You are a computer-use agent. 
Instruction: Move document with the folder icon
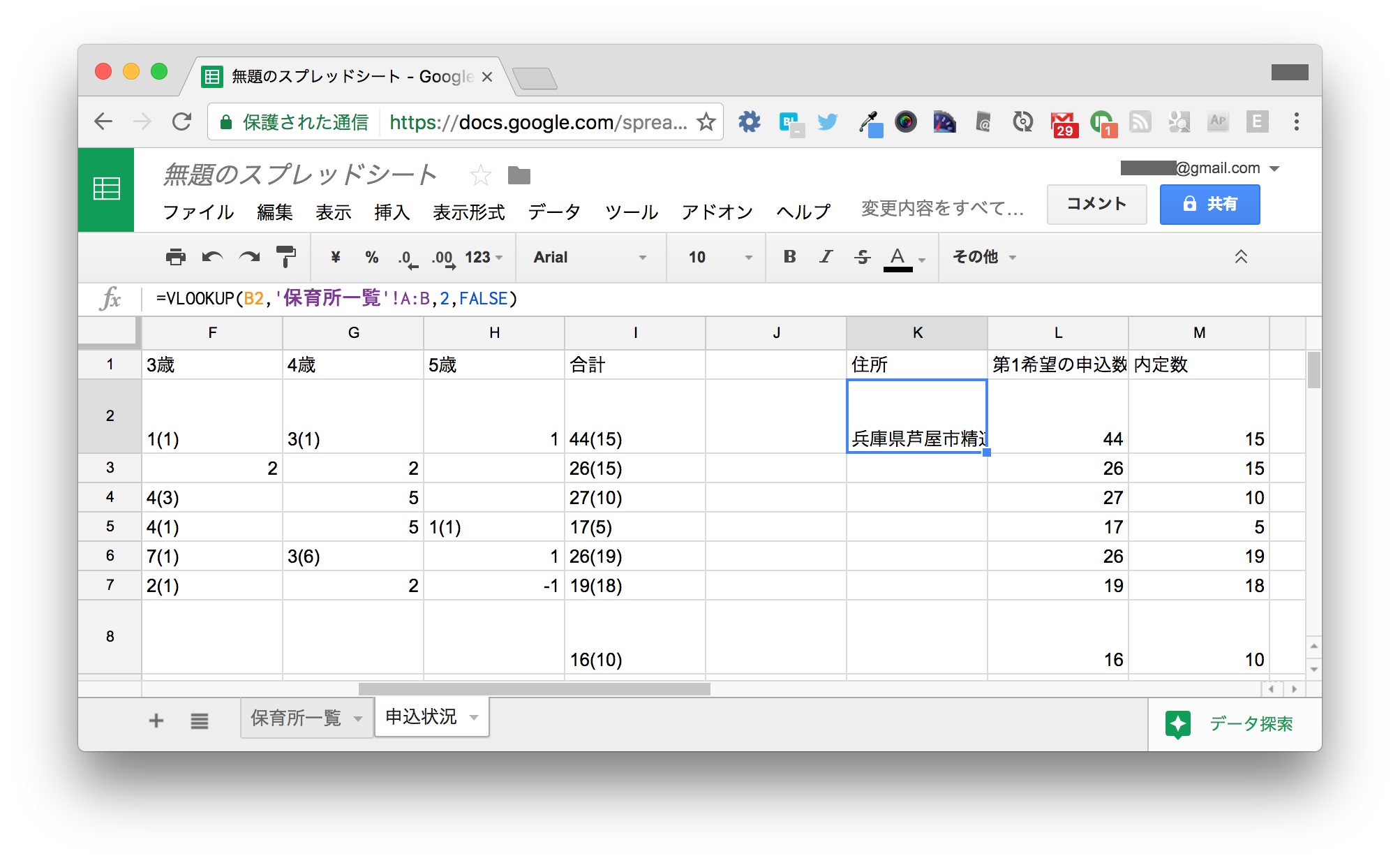[519, 175]
